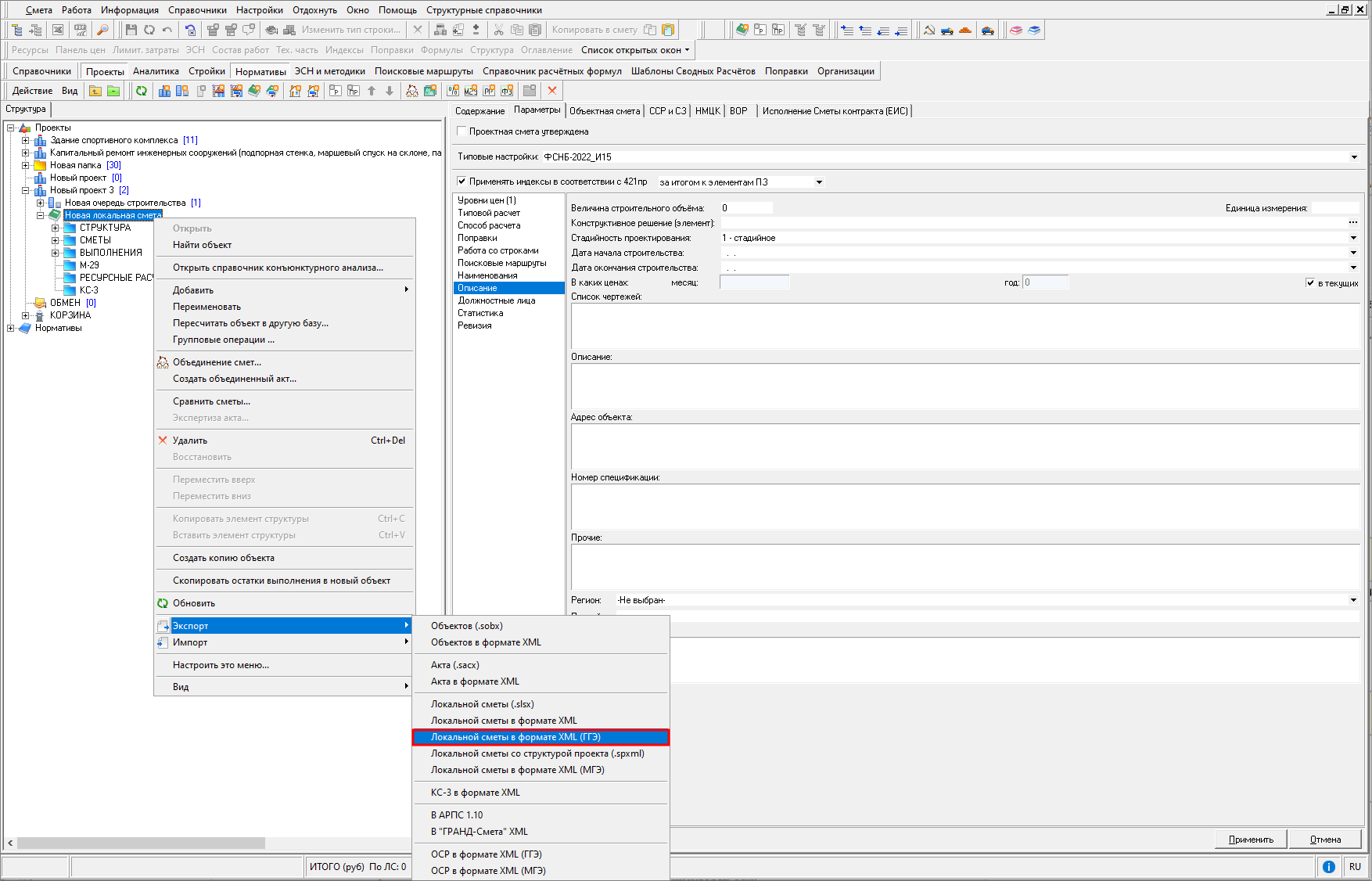The image size is (1372, 881).
Task: Open the Стадийность проектирования dropdown
Action: (x=1353, y=238)
